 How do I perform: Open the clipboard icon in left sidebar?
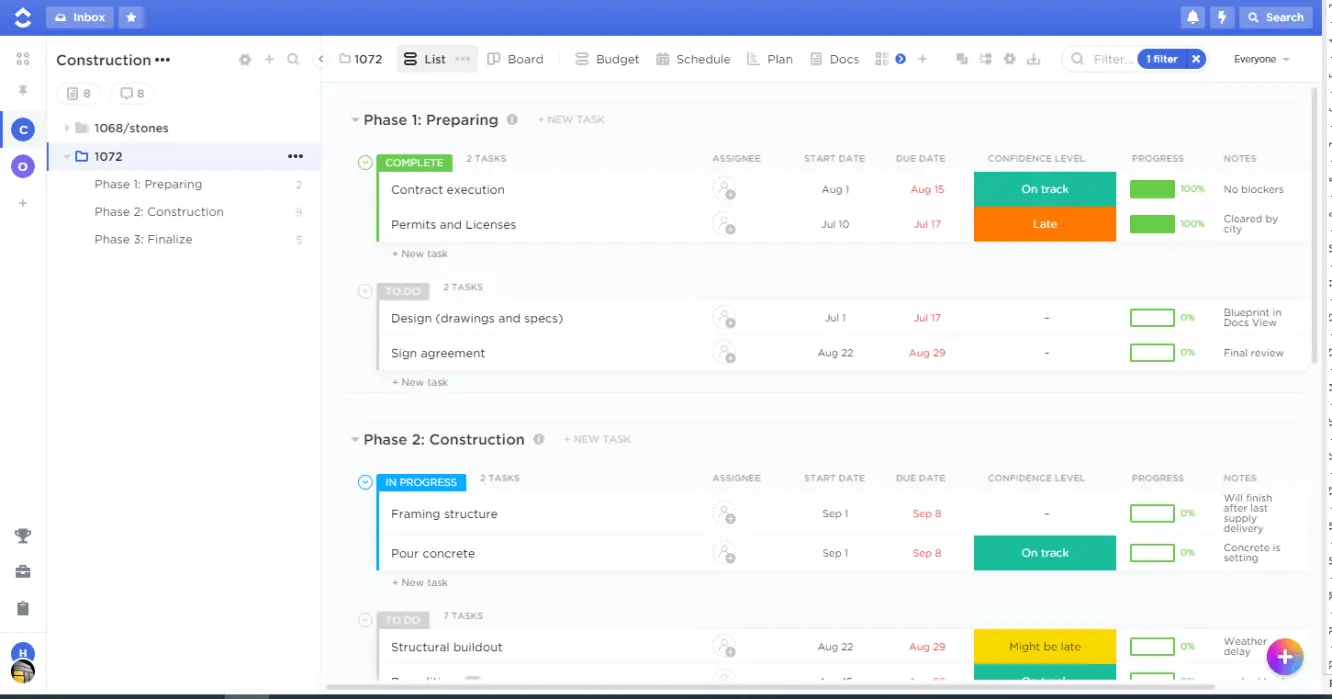[x=23, y=608]
